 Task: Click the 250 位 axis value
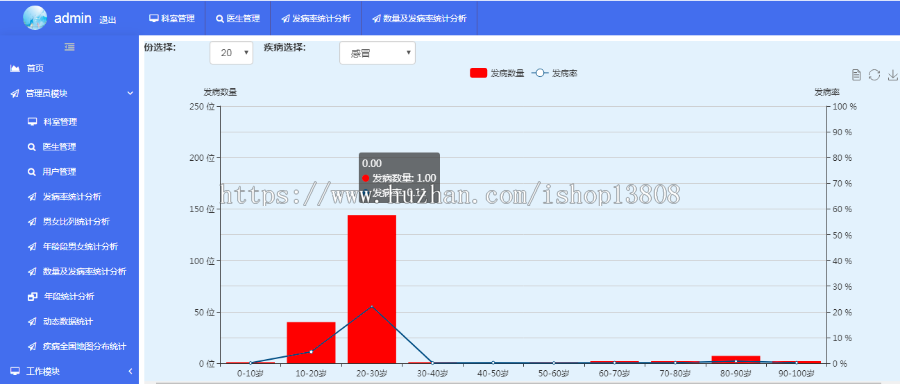pos(201,106)
